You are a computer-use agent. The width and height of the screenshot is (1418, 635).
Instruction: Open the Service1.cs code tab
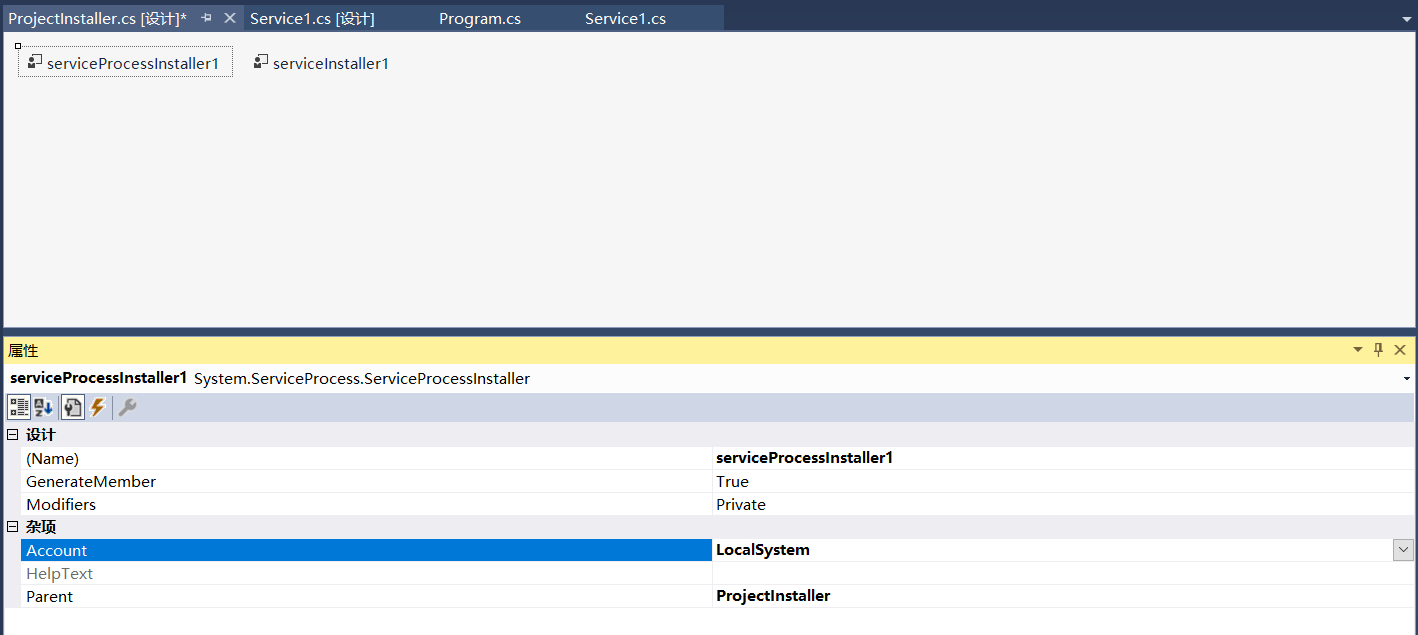625,19
